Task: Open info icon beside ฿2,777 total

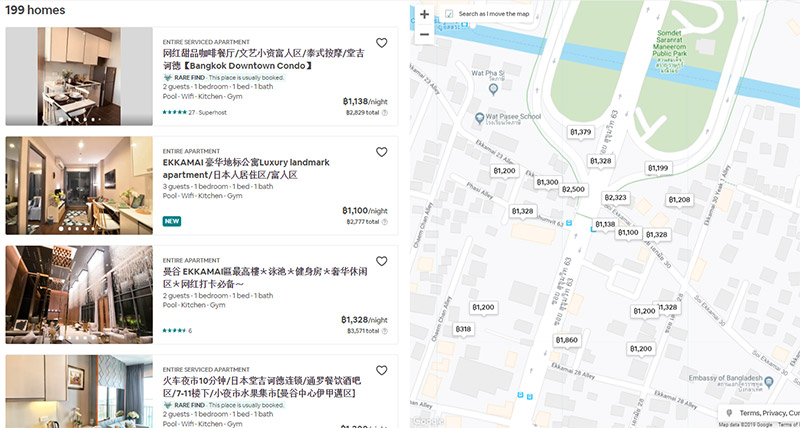Action: coord(385,222)
